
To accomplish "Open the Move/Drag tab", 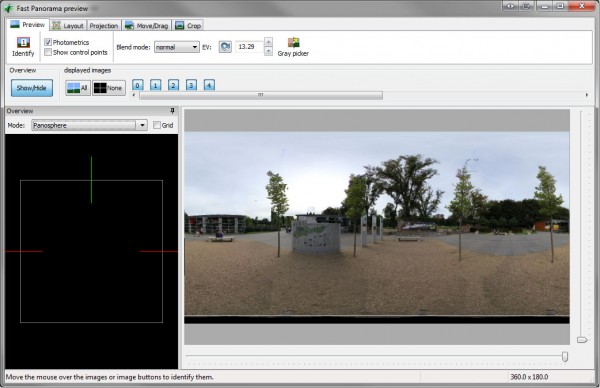I will pos(147,26).
